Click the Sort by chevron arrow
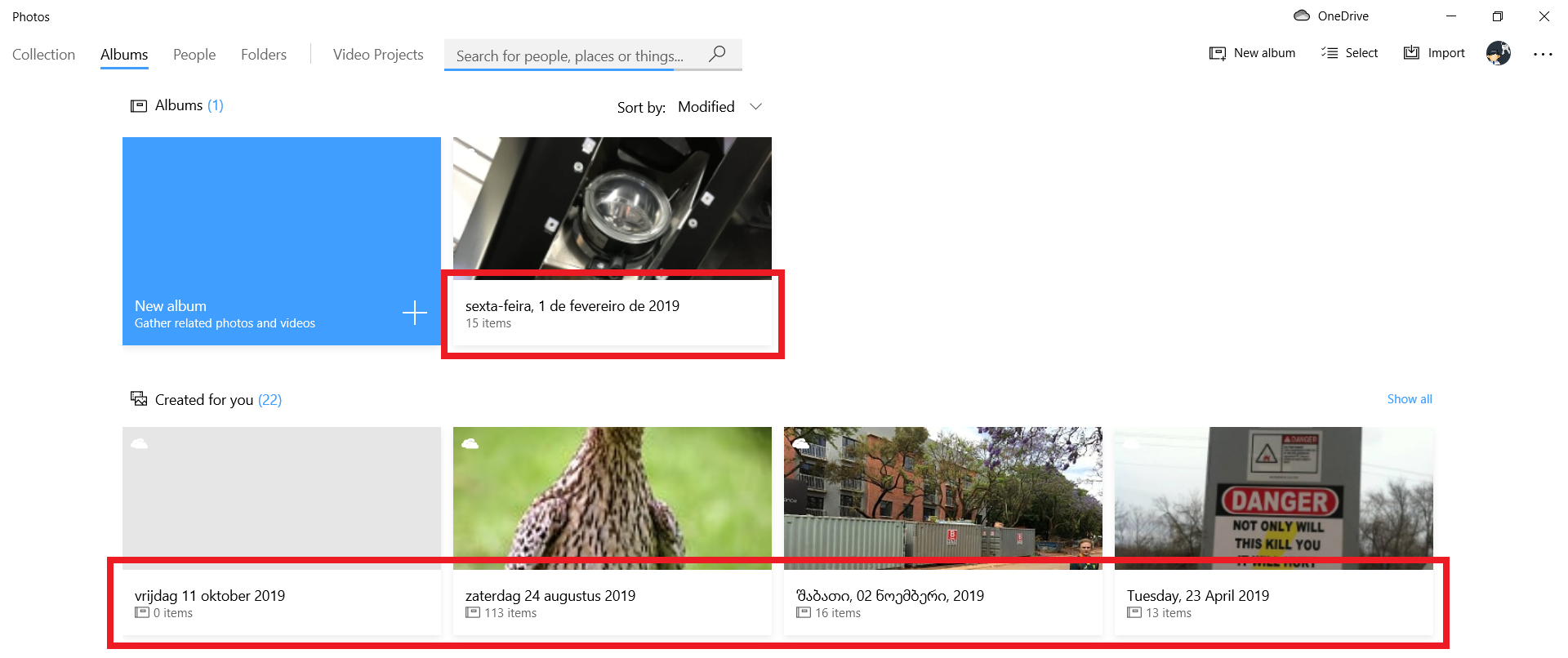The width and height of the screenshot is (1568, 658). tap(756, 107)
